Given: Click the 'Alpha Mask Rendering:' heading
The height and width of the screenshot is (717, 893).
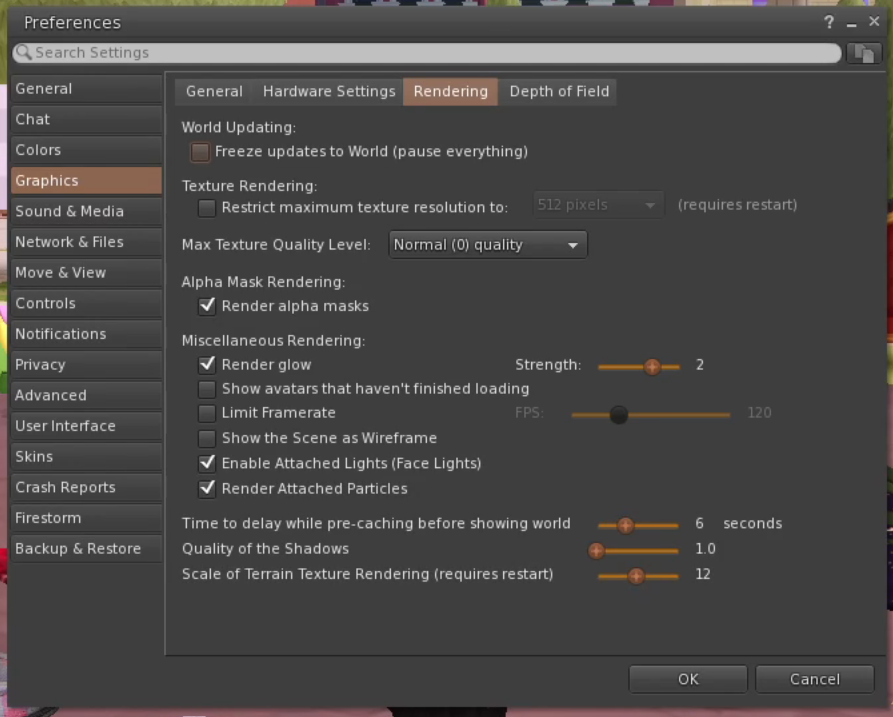Looking at the screenshot, I should click(263, 282).
